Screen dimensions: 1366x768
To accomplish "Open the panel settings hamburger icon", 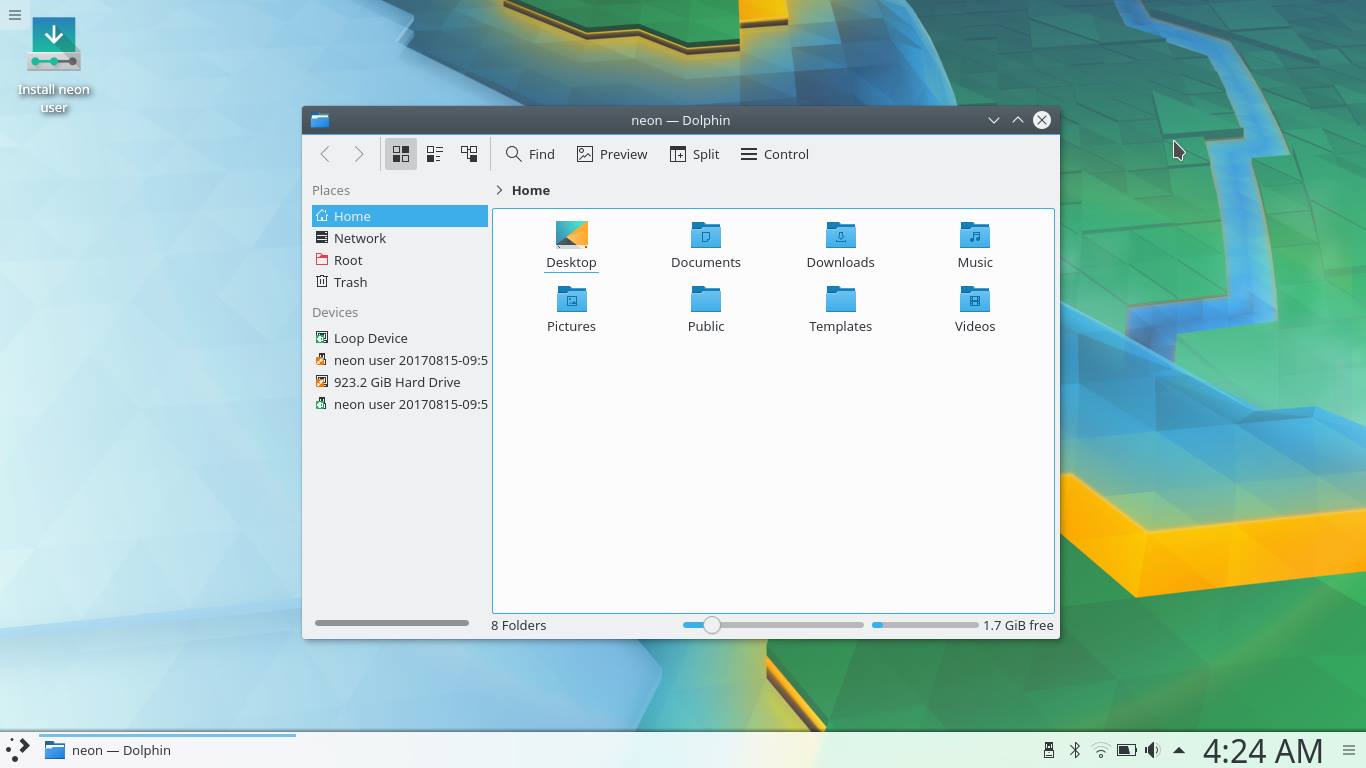I will (1349, 750).
